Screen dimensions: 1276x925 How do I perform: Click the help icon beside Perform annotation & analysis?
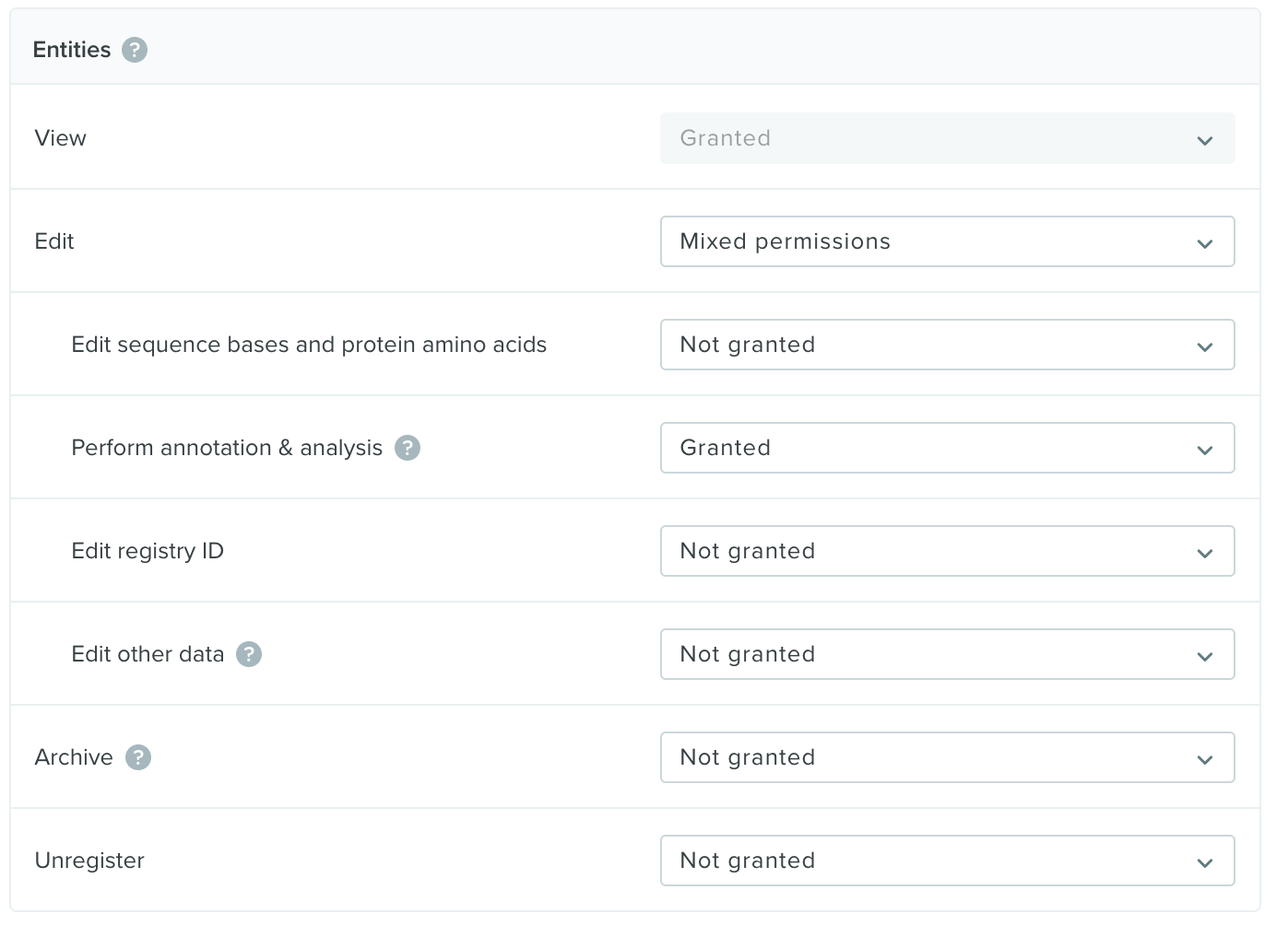tap(407, 448)
